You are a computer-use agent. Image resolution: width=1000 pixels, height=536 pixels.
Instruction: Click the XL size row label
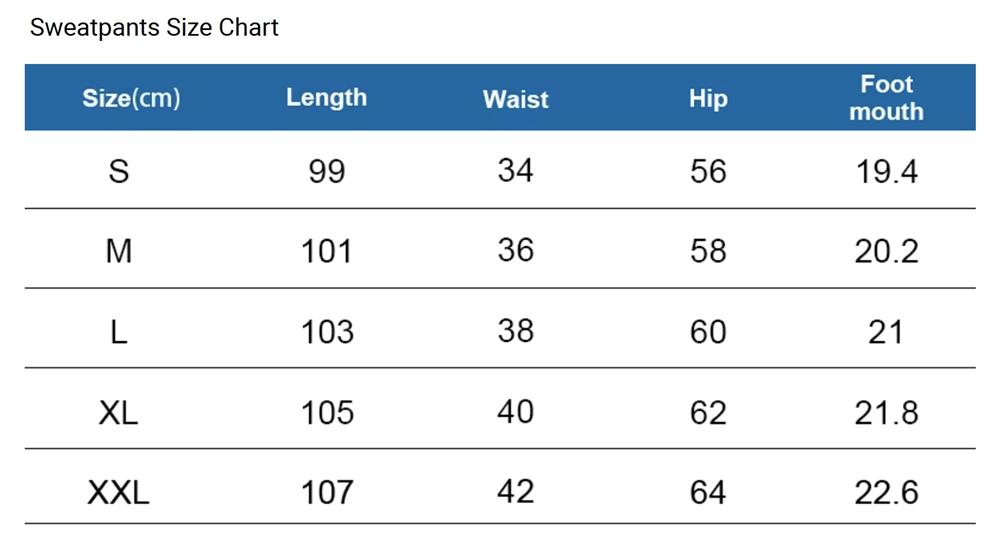(x=119, y=412)
